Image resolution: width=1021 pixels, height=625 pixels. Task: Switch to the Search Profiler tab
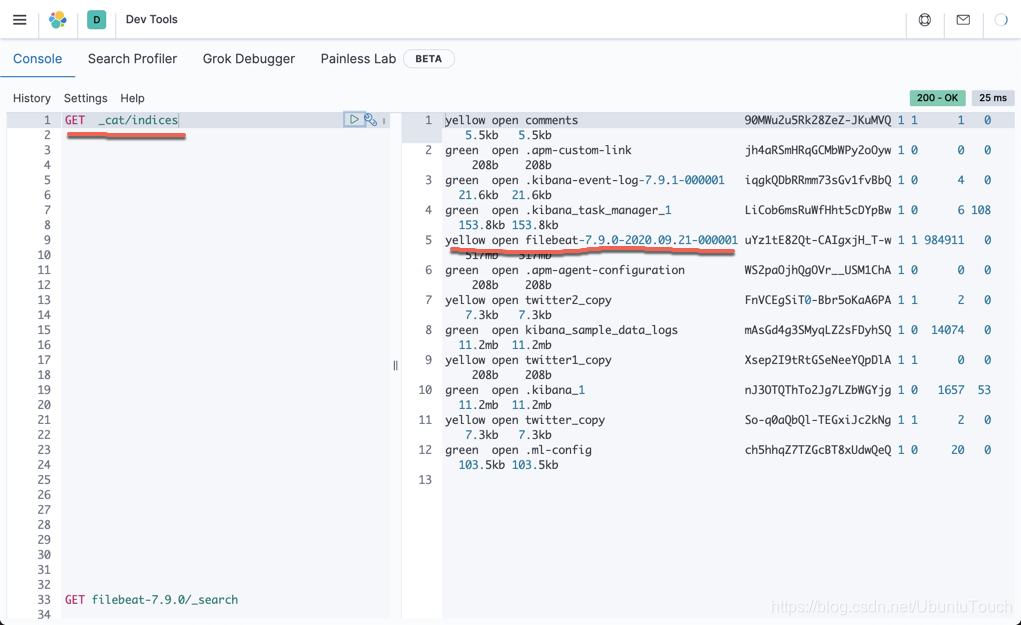point(132,59)
